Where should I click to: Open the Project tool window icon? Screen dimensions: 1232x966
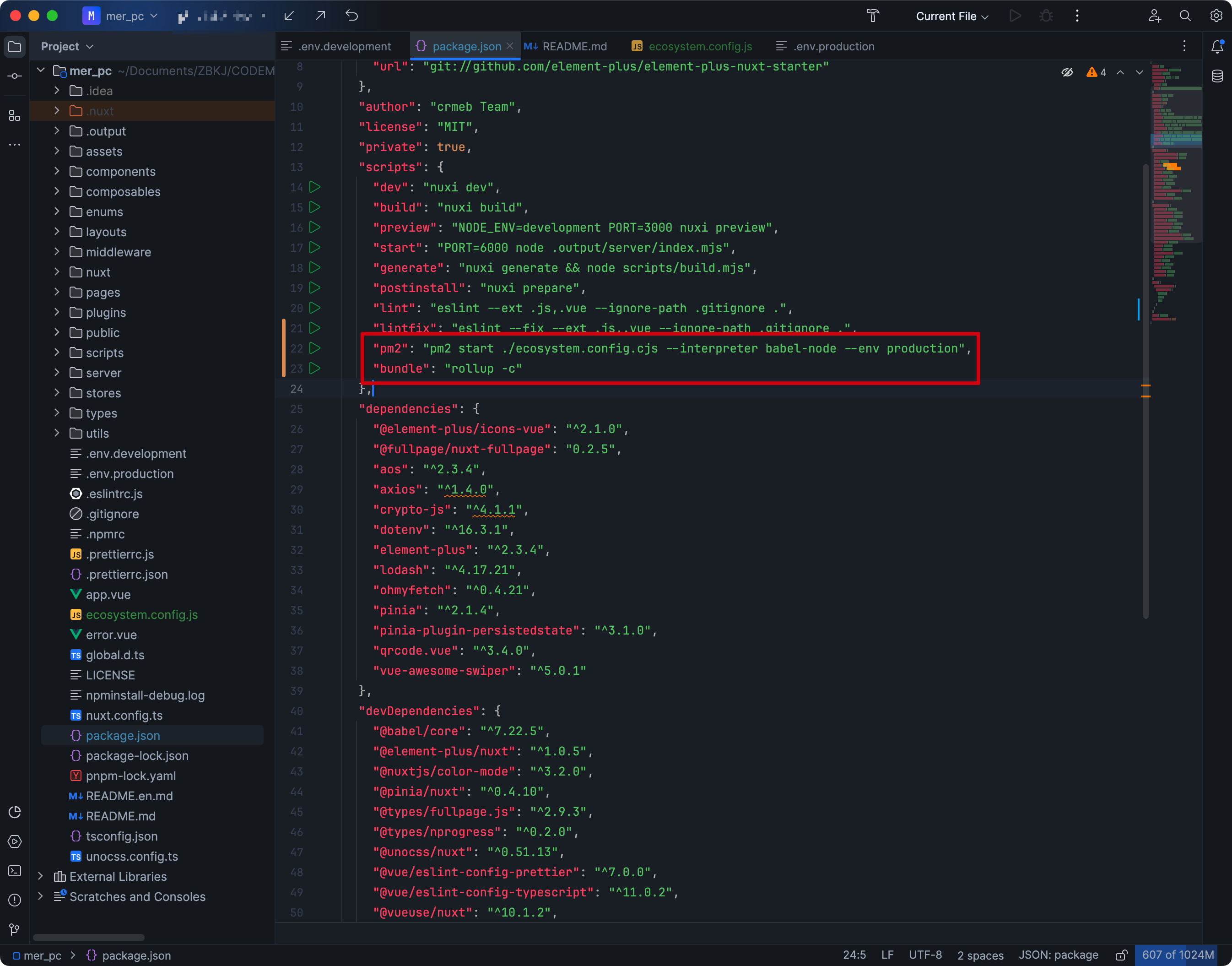[x=15, y=46]
